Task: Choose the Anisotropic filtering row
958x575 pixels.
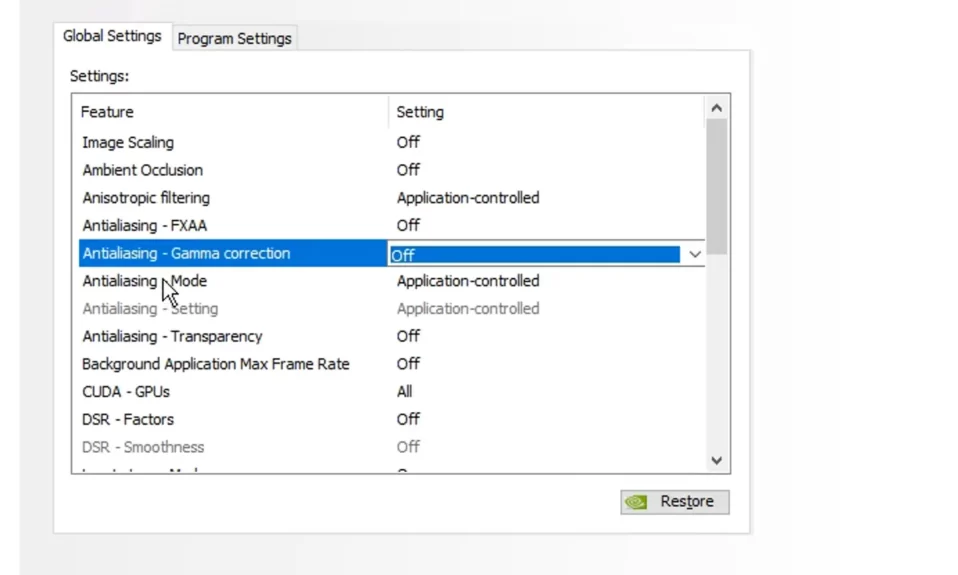Action: (x=391, y=198)
